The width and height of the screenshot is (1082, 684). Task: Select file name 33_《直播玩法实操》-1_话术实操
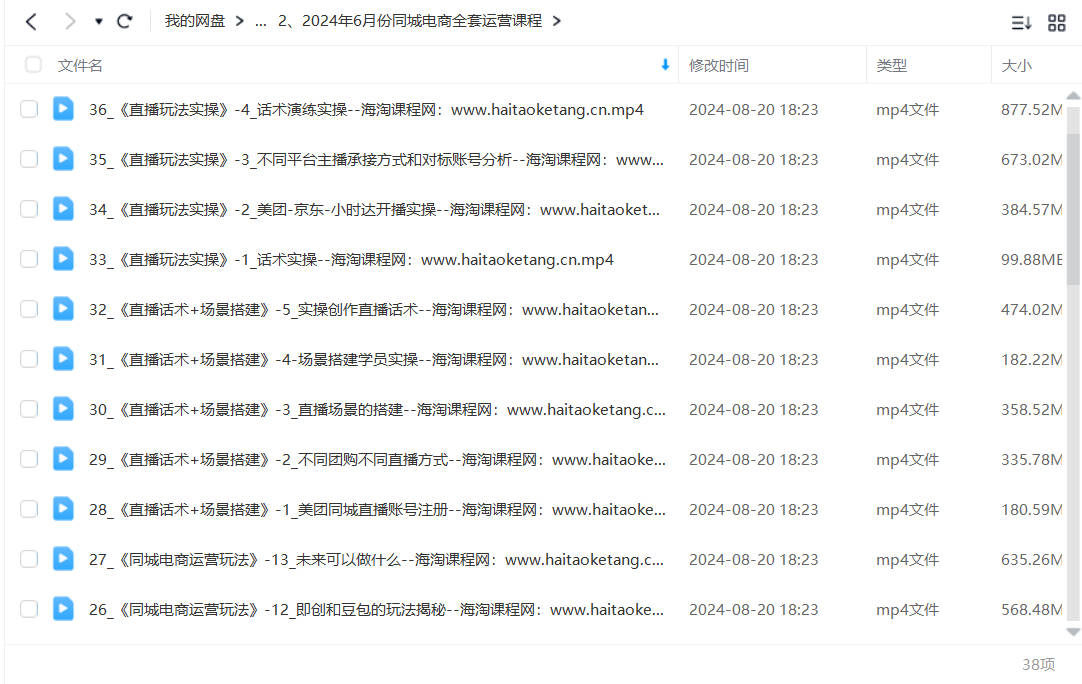pos(351,260)
